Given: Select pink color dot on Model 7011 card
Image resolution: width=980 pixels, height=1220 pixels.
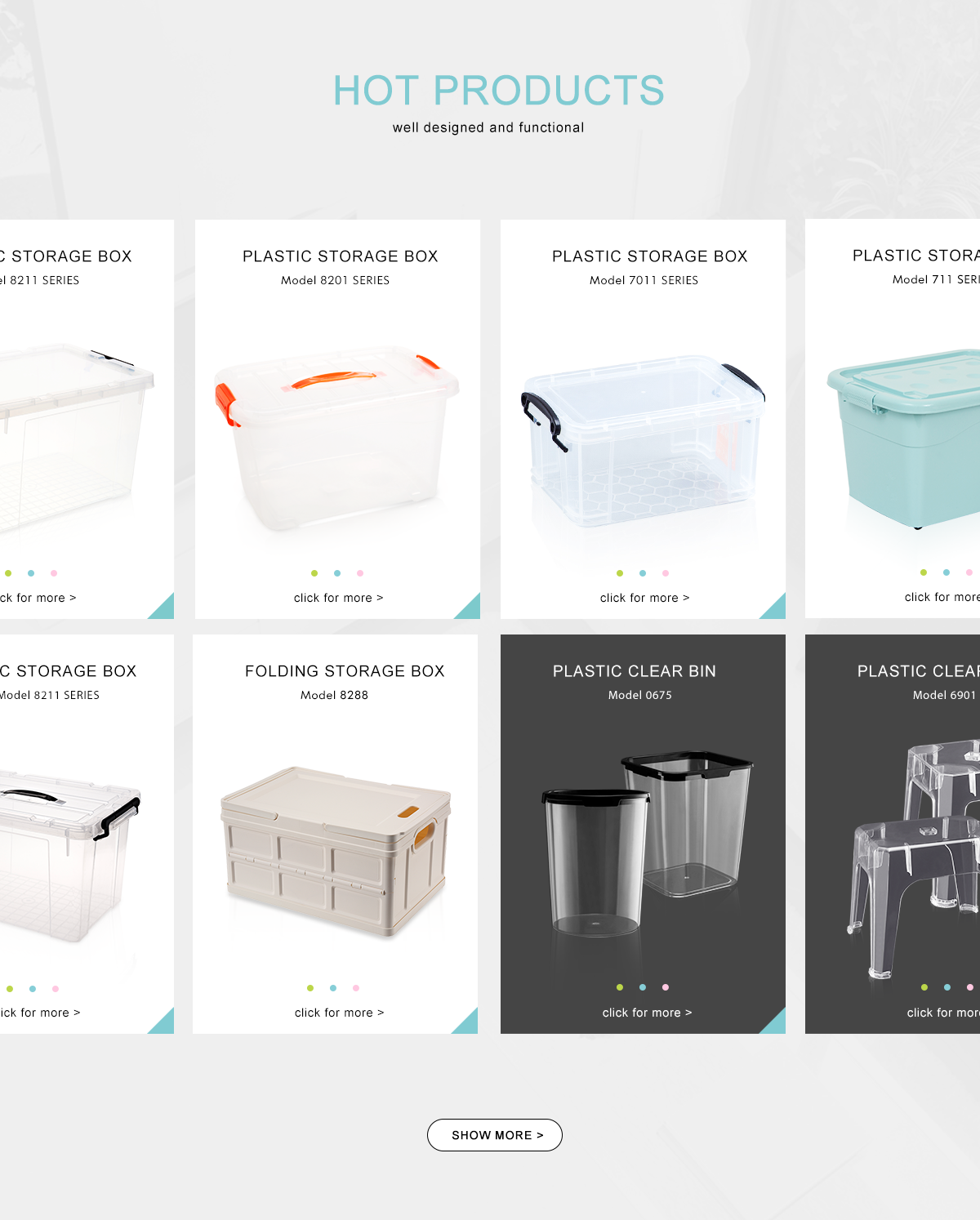Looking at the screenshot, I should click(x=666, y=573).
